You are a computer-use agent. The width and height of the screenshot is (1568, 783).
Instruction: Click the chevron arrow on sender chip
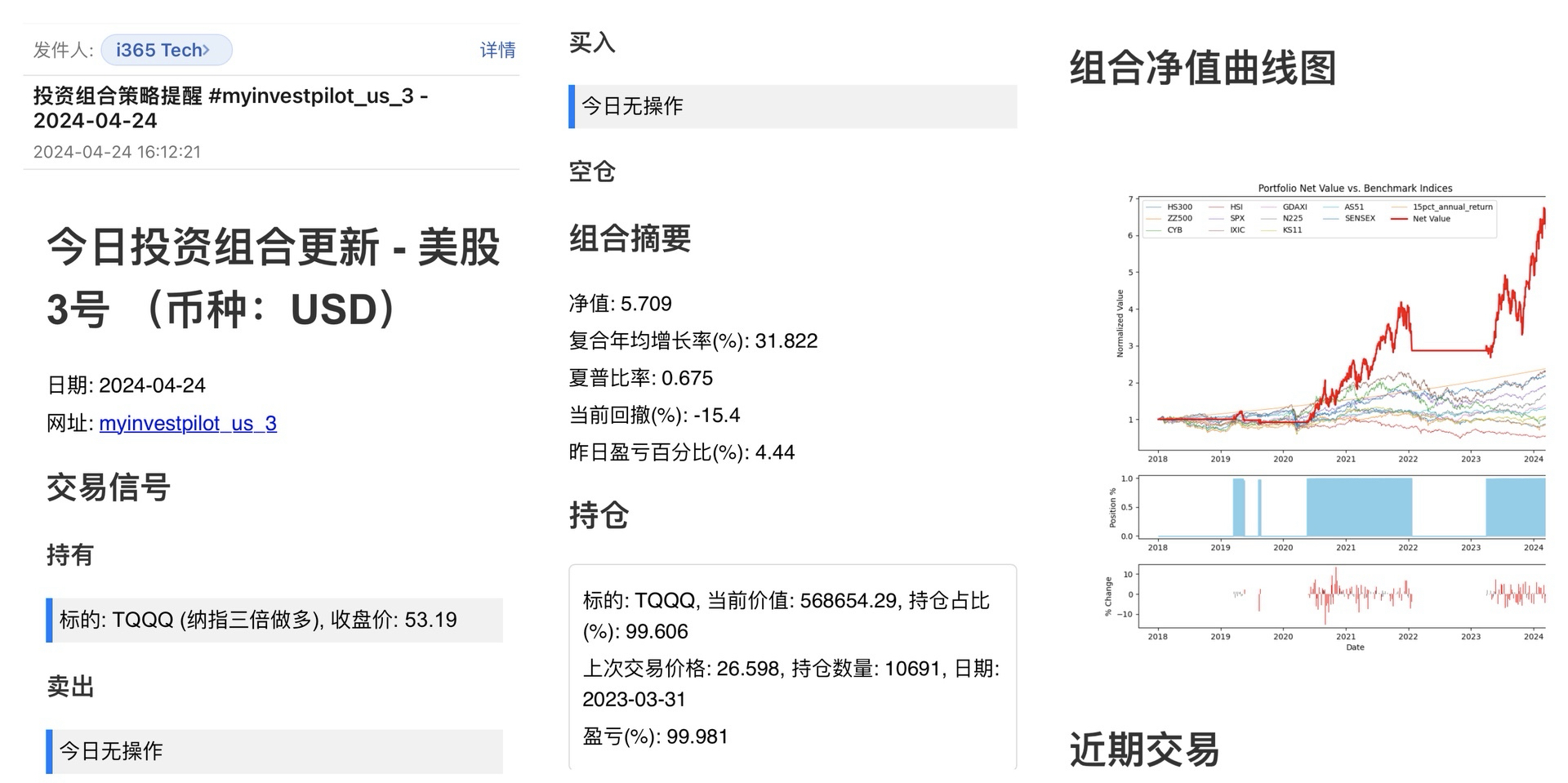pos(207,50)
